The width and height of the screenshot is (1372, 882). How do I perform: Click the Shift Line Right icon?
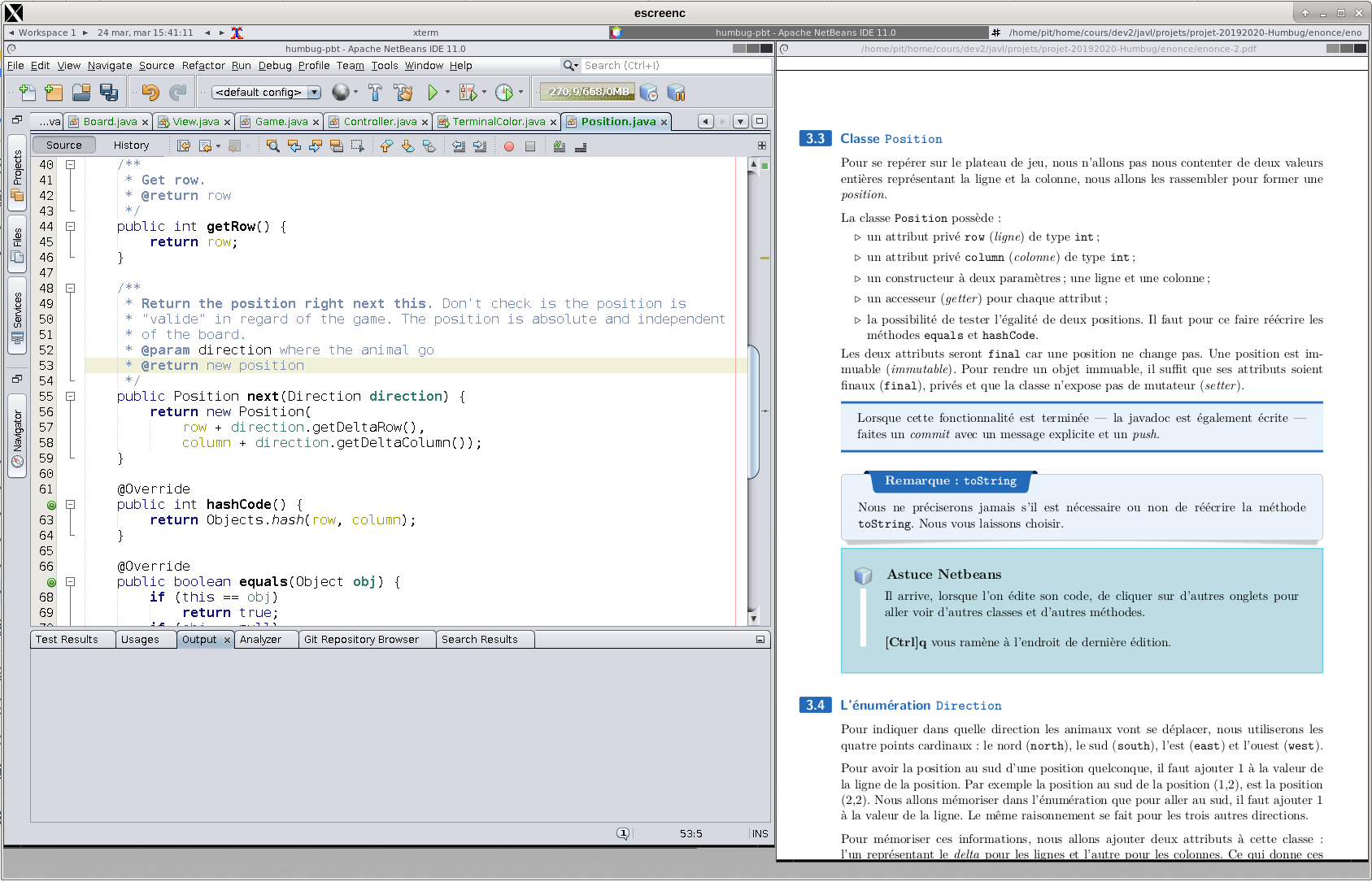point(480,146)
